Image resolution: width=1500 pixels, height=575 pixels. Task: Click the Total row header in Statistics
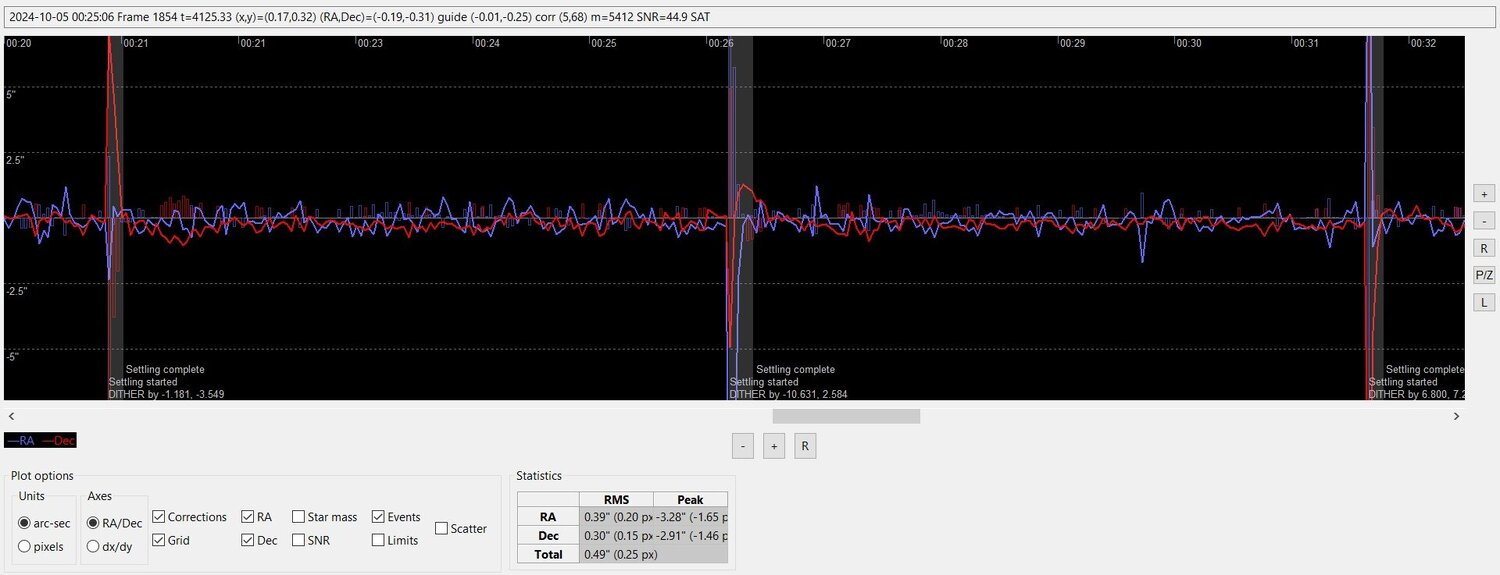coord(547,554)
